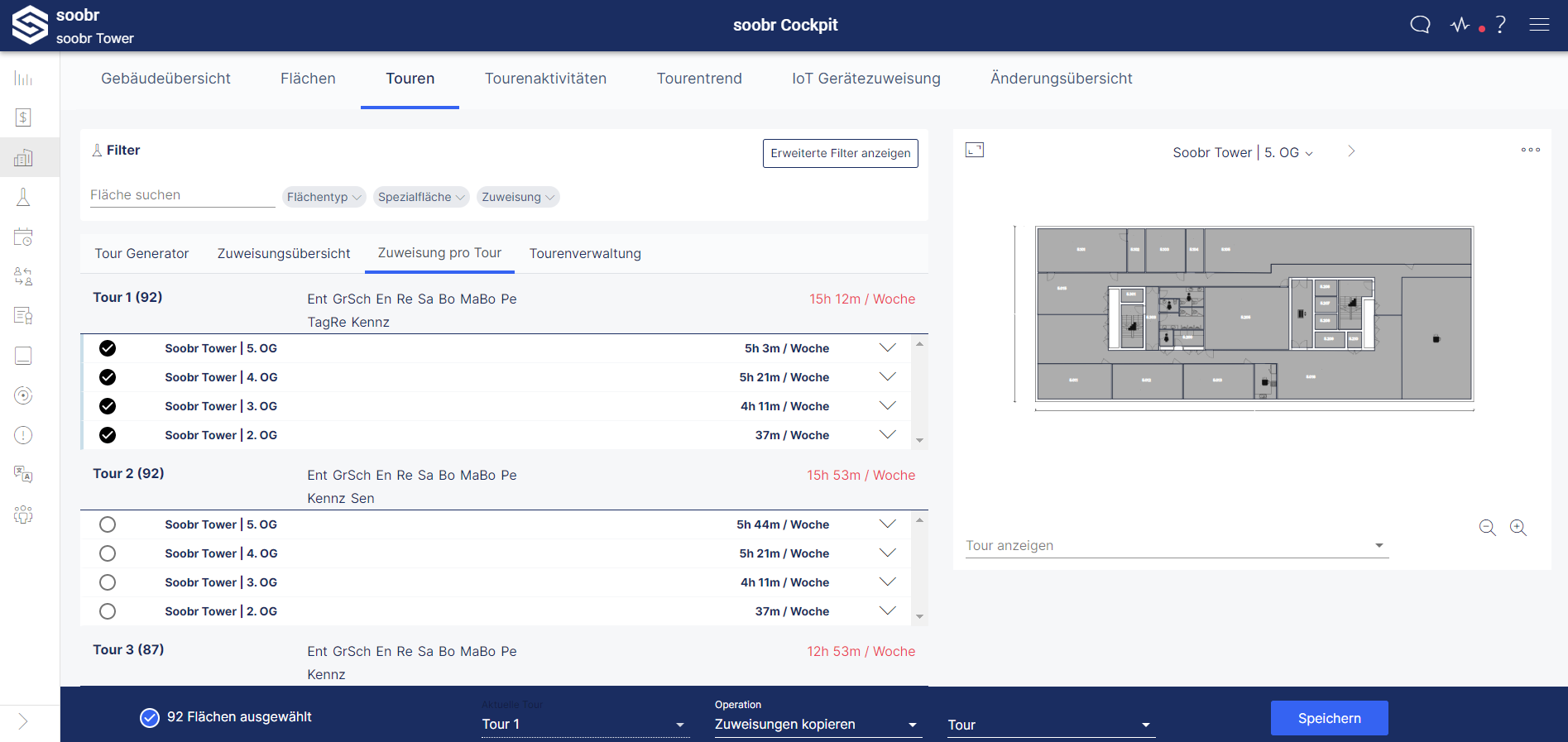Screen dimensions: 1568x742
Task: Zoom out of the floor plan
Action: pyautogui.click(x=1487, y=528)
